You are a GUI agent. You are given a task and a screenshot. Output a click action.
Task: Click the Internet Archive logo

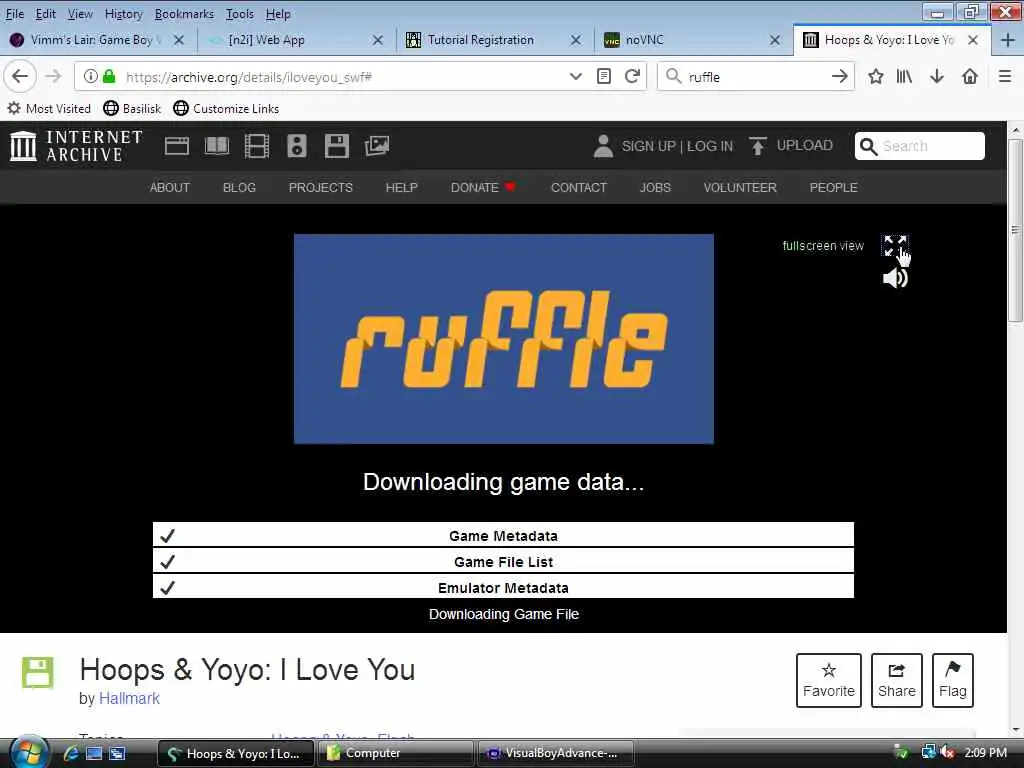76,146
